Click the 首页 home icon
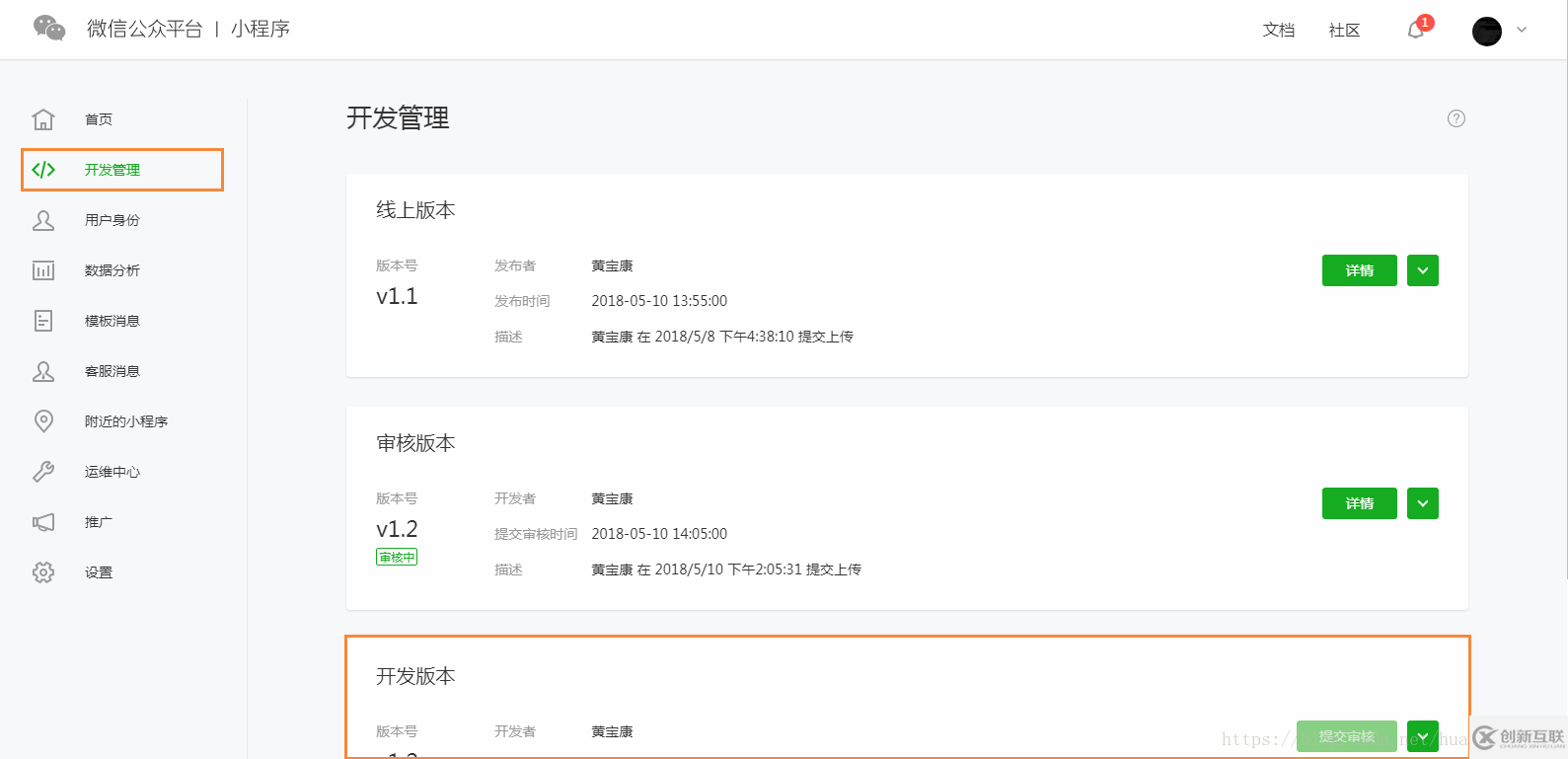This screenshot has width=1568, height=759. [x=43, y=119]
